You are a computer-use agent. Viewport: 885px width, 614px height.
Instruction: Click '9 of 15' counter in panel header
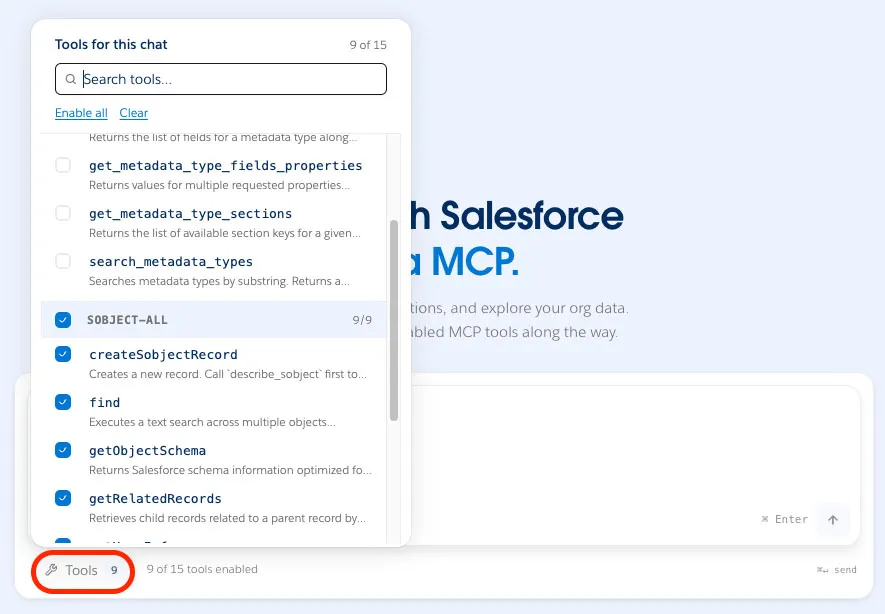[x=368, y=45]
